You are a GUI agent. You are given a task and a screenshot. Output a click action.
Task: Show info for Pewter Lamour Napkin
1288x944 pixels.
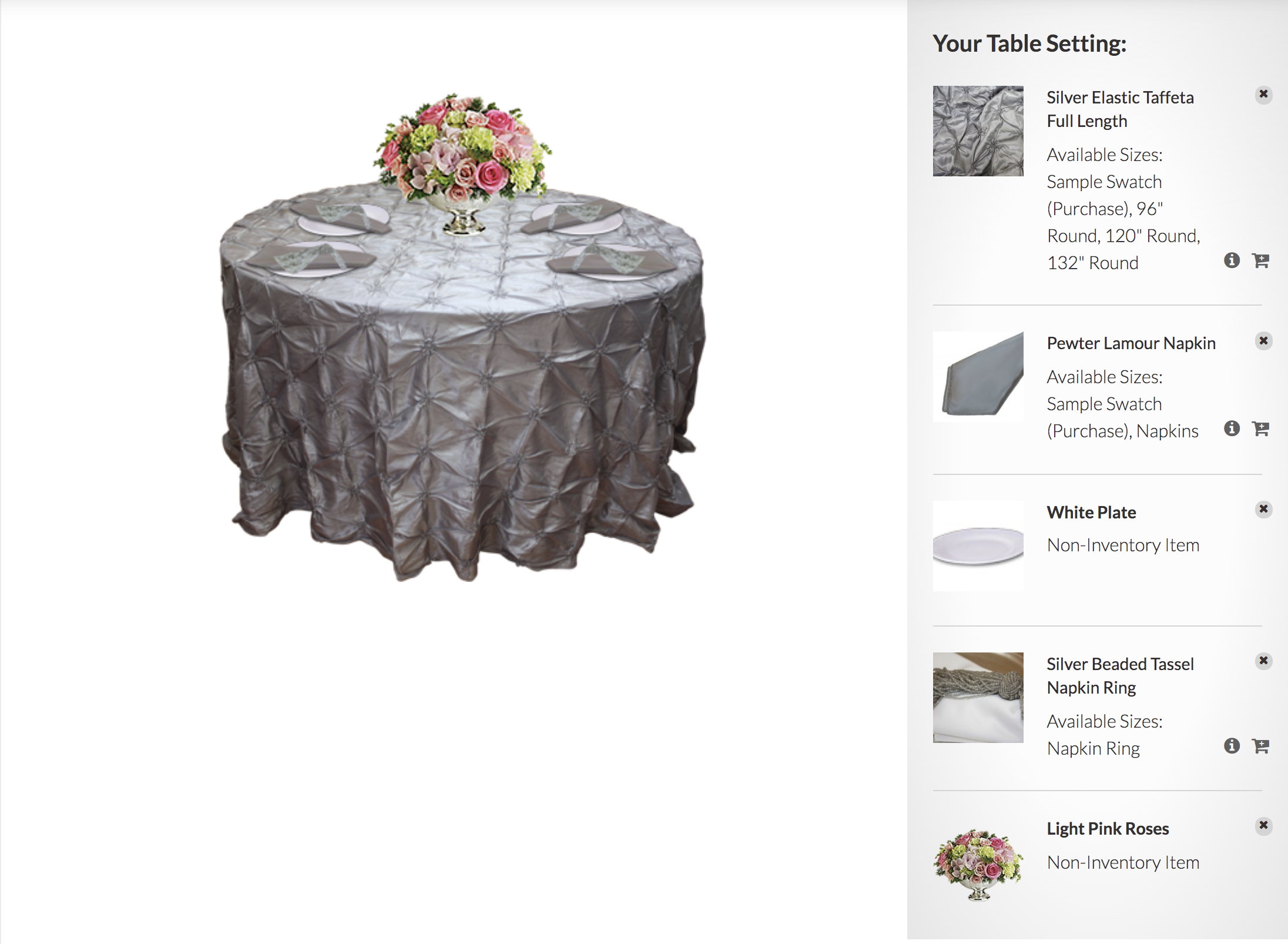pos(1232,429)
